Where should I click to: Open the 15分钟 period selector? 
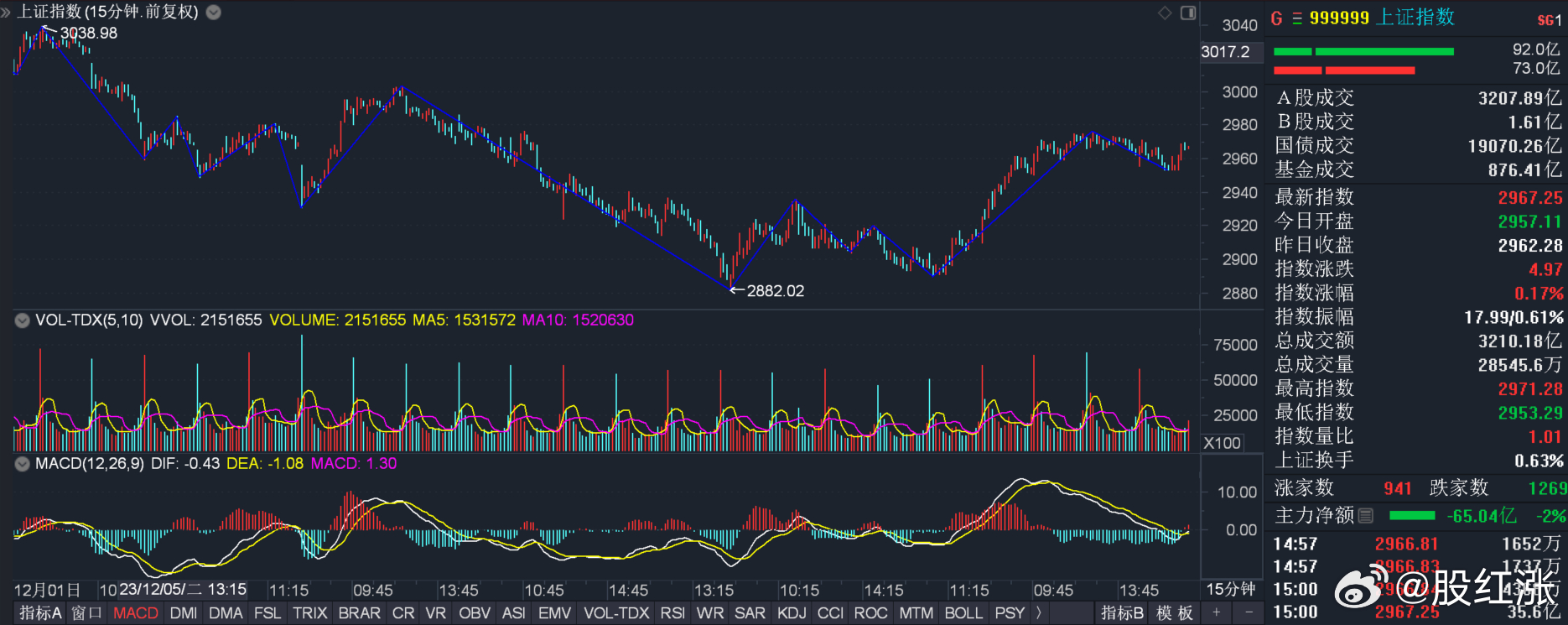tap(1230, 590)
